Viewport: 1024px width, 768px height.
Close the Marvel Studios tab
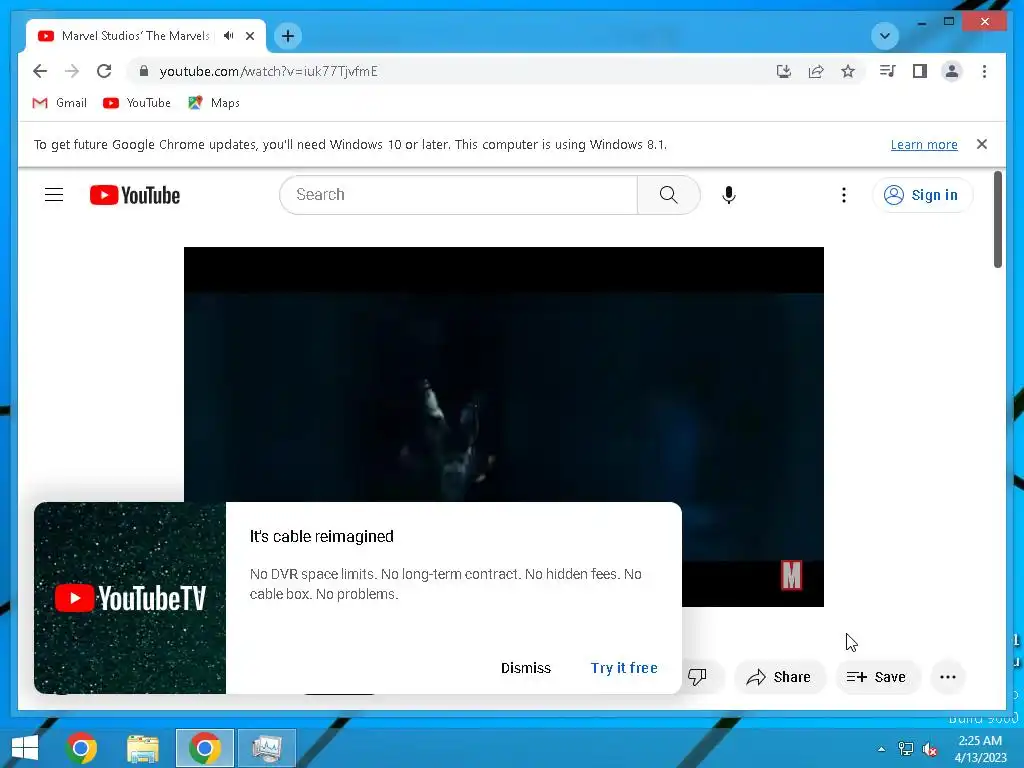249,36
